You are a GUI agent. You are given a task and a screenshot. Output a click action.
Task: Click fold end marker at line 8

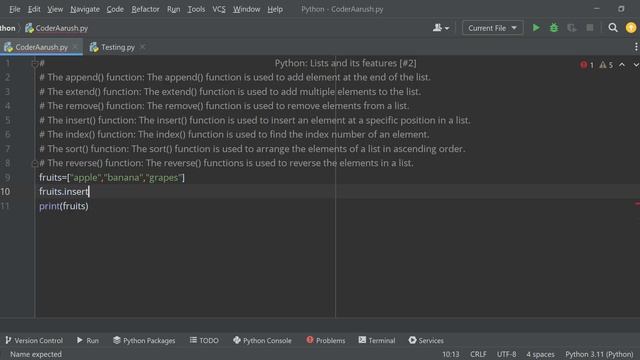tap(35, 163)
